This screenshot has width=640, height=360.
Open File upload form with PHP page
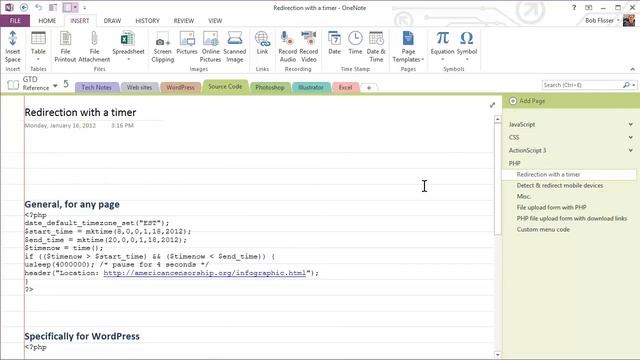point(551,207)
